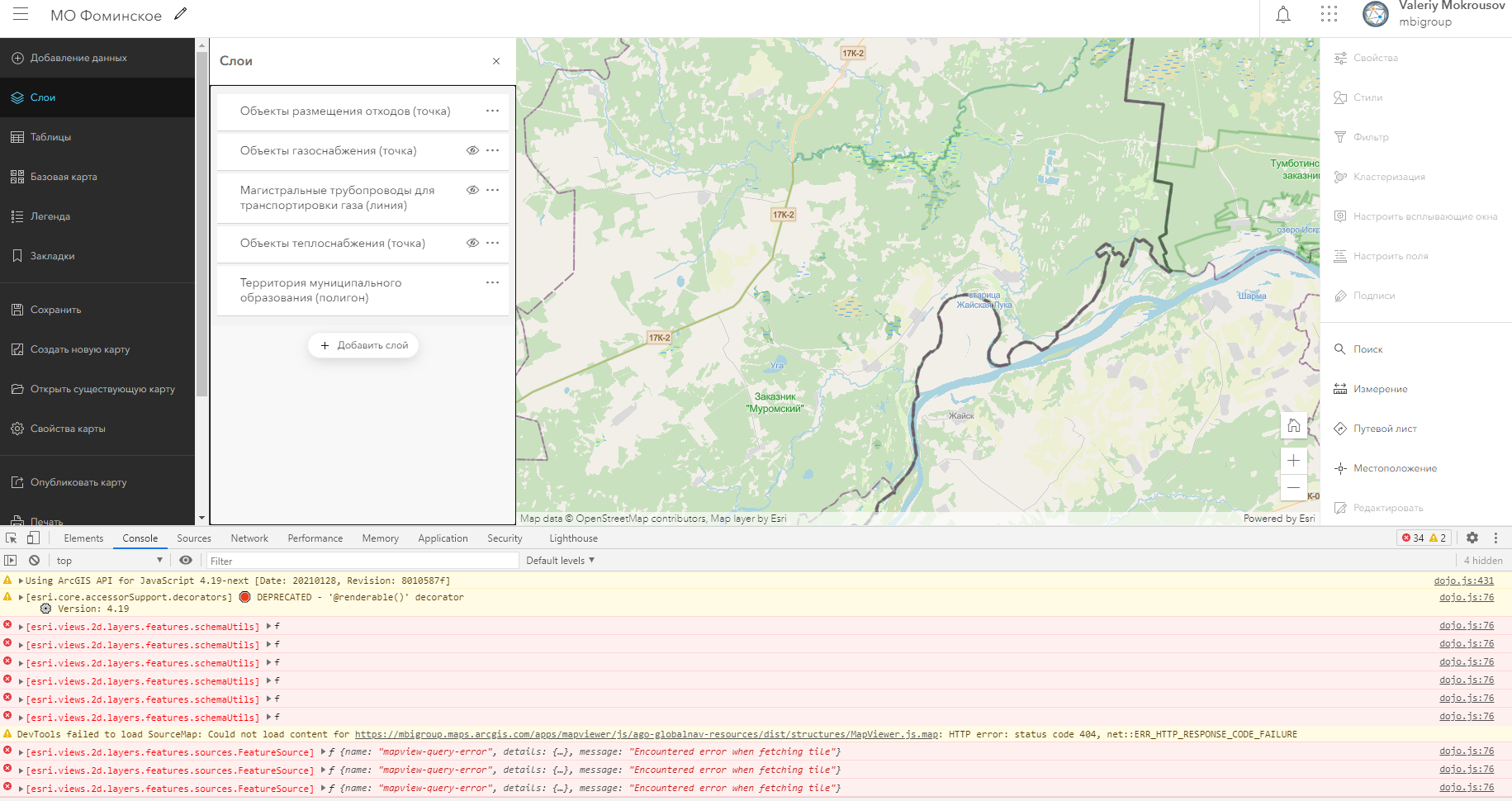The image size is (1512, 801).
Task: Open Измерение measurement tool
Action: pos(1416,389)
